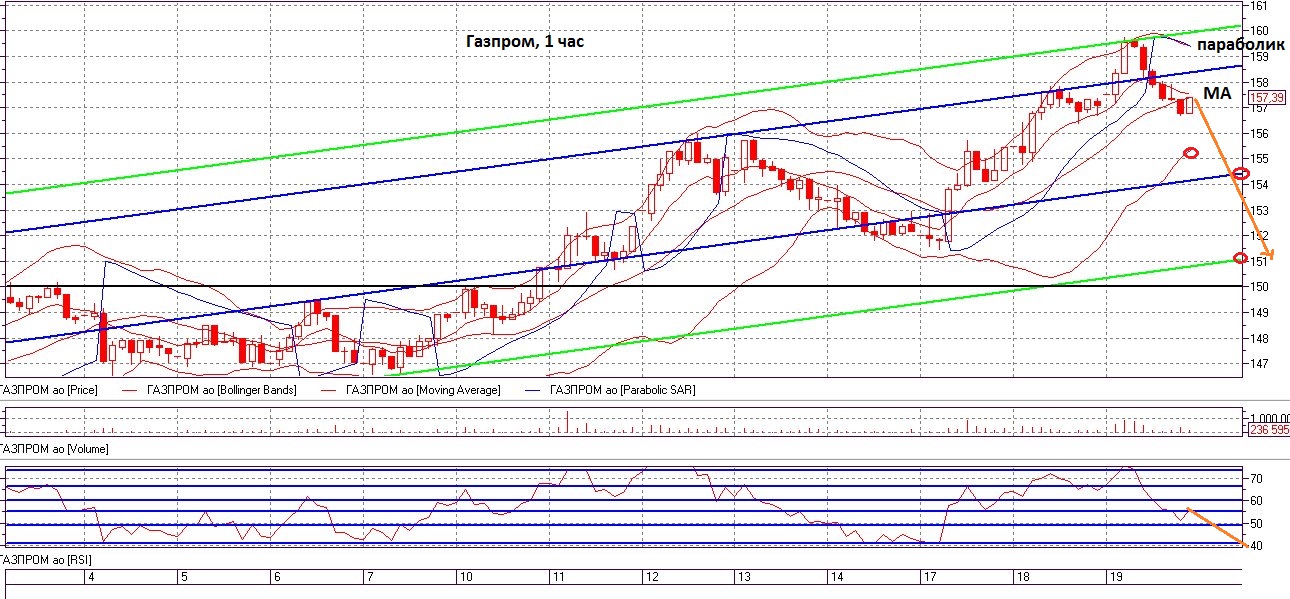Click price axis label 158
Screen dimensions: 1290x599
(1260, 82)
